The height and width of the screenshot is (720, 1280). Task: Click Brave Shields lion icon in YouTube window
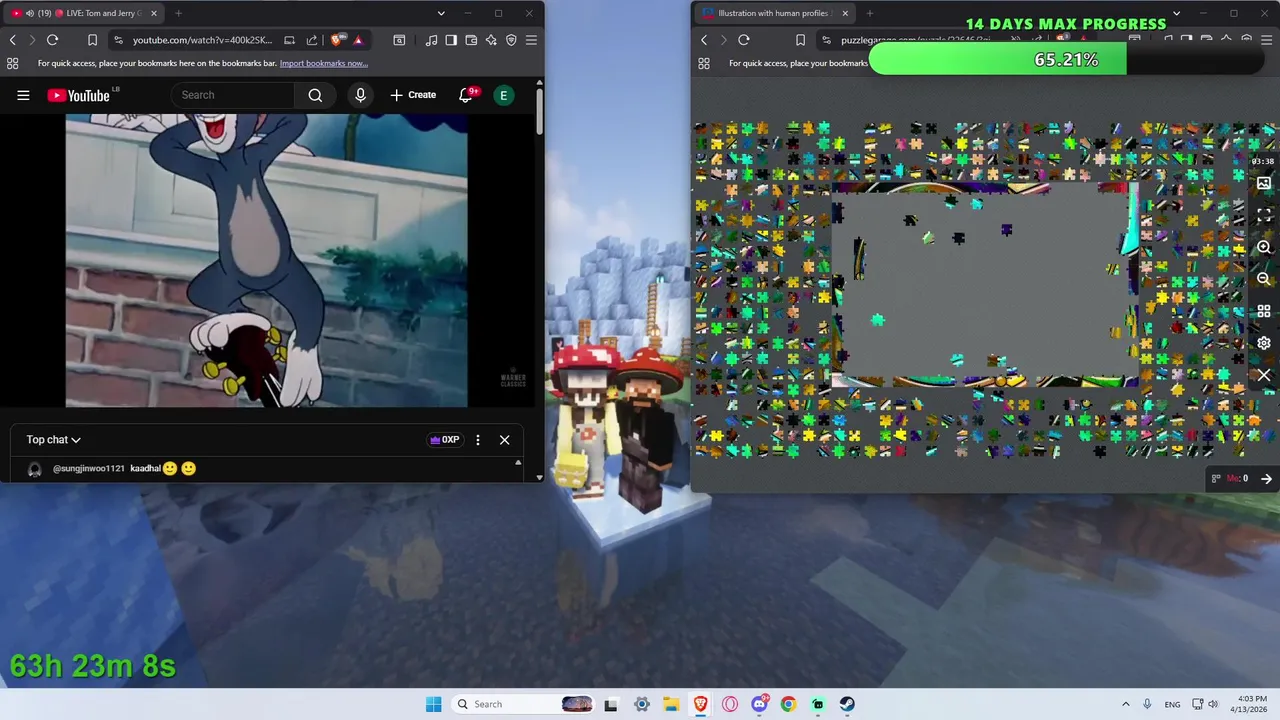[337, 40]
